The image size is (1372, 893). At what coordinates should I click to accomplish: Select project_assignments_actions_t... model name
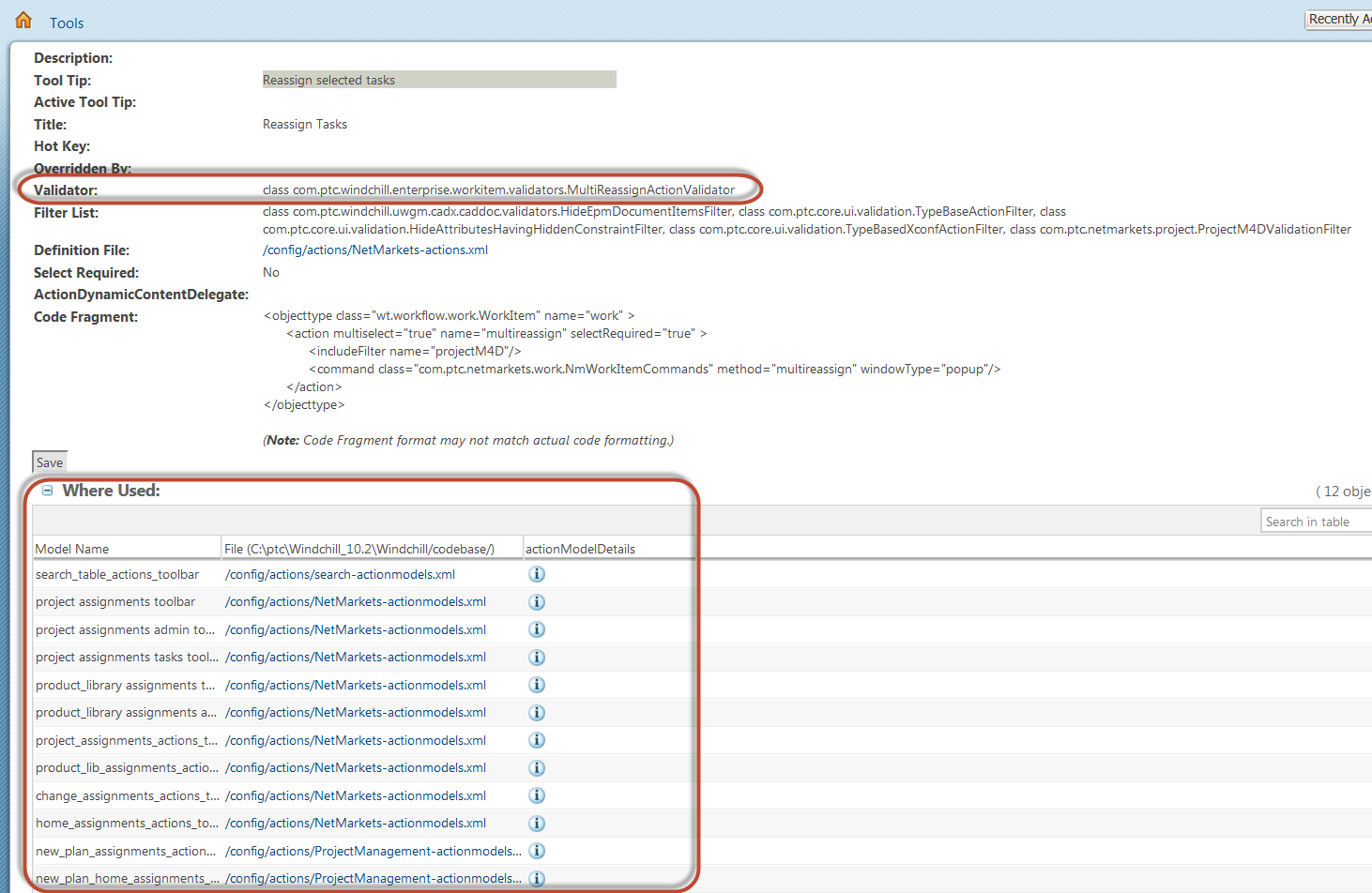point(127,740)
